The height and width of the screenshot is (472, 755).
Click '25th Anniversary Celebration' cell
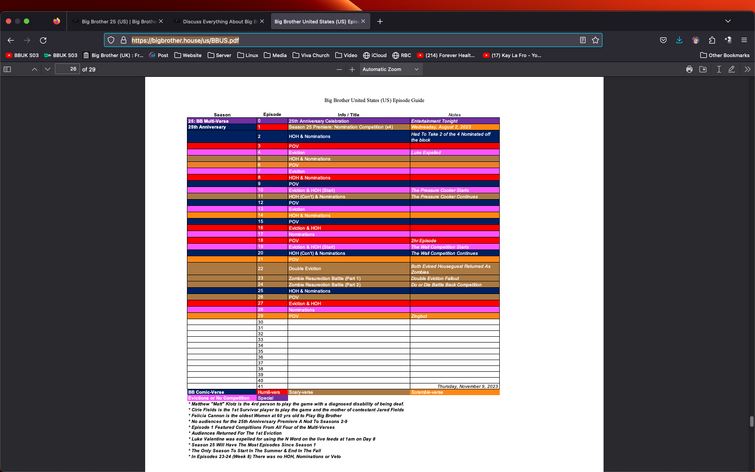[349, 121]
